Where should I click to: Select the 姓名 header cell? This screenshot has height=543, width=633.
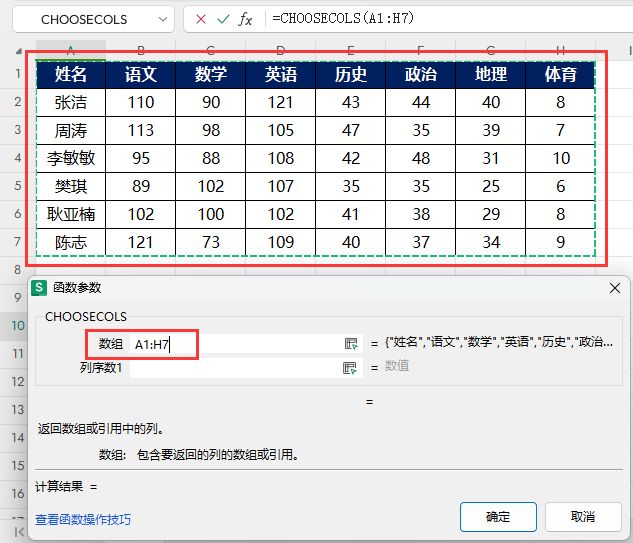coord(71,74)
